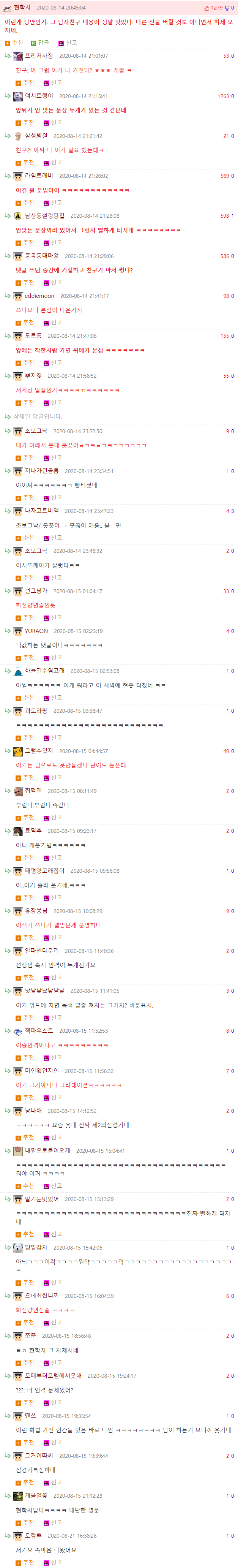Click 추천 under 라임트레버's comment

[x=25, y=203]
